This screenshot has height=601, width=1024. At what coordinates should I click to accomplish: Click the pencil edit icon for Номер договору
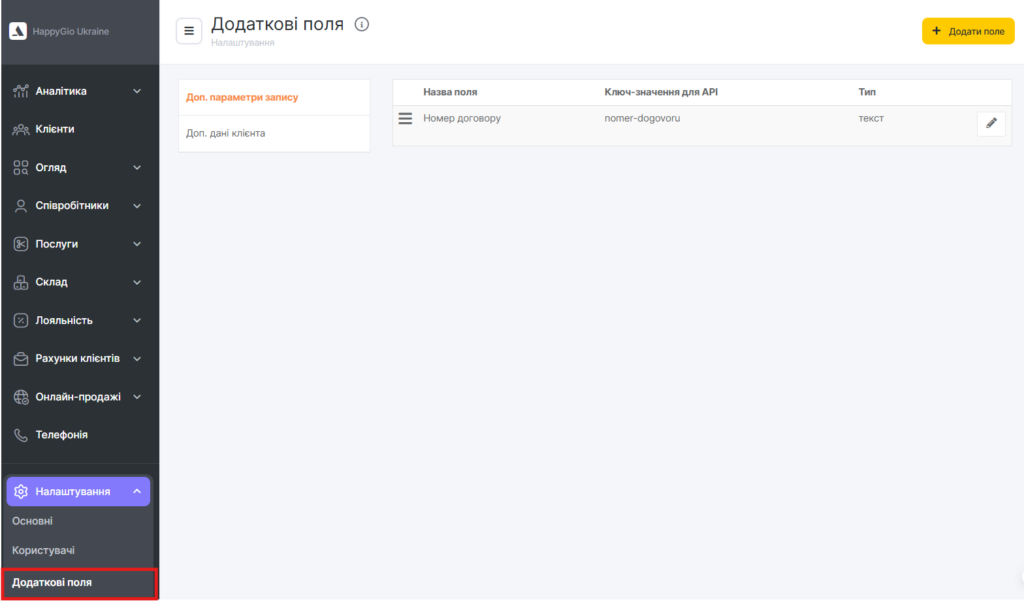point(991,123)
